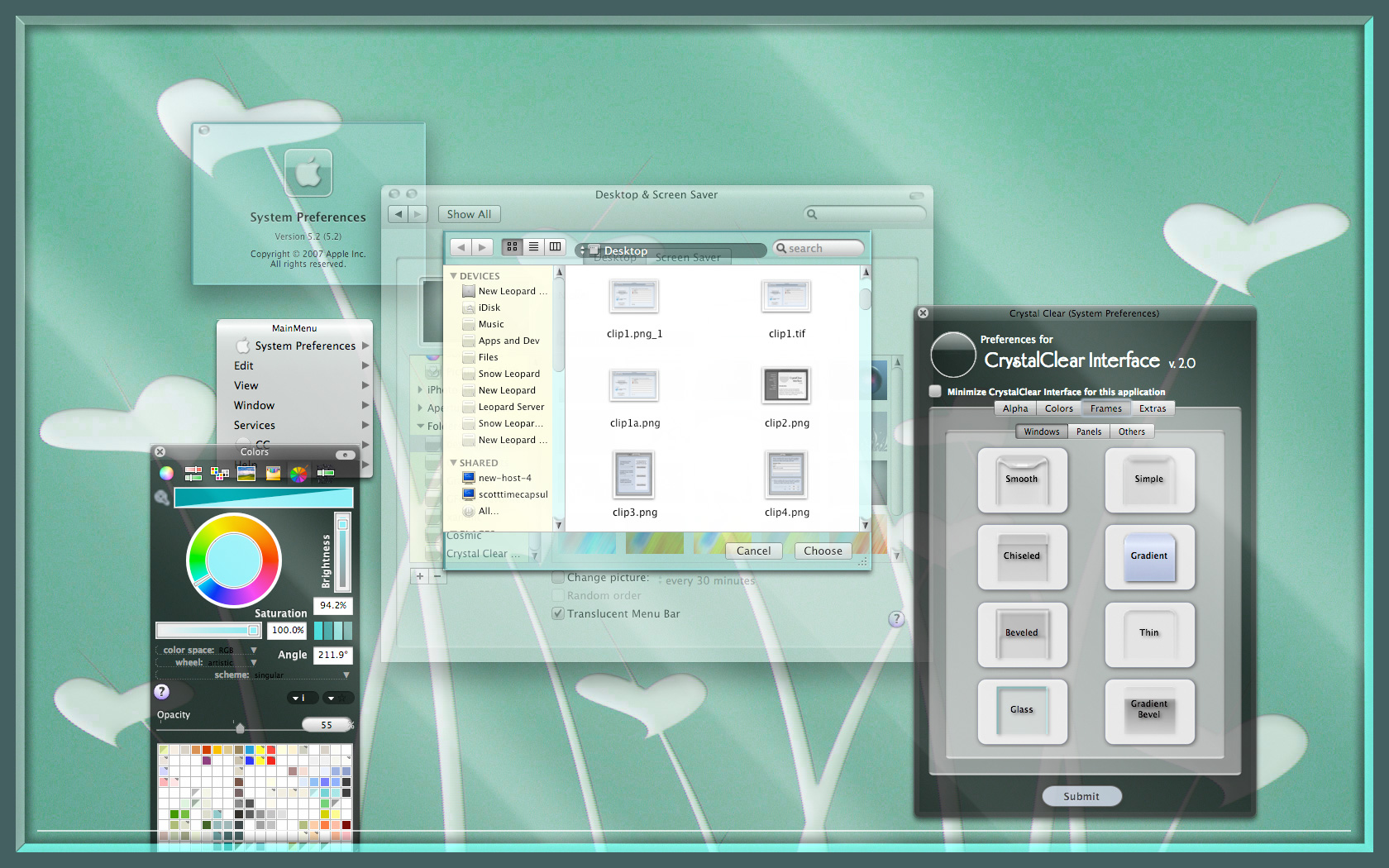Collapse the DEVICES section in sidebar
Viewport: 1389px width, 868px height.
coord(453,276)
